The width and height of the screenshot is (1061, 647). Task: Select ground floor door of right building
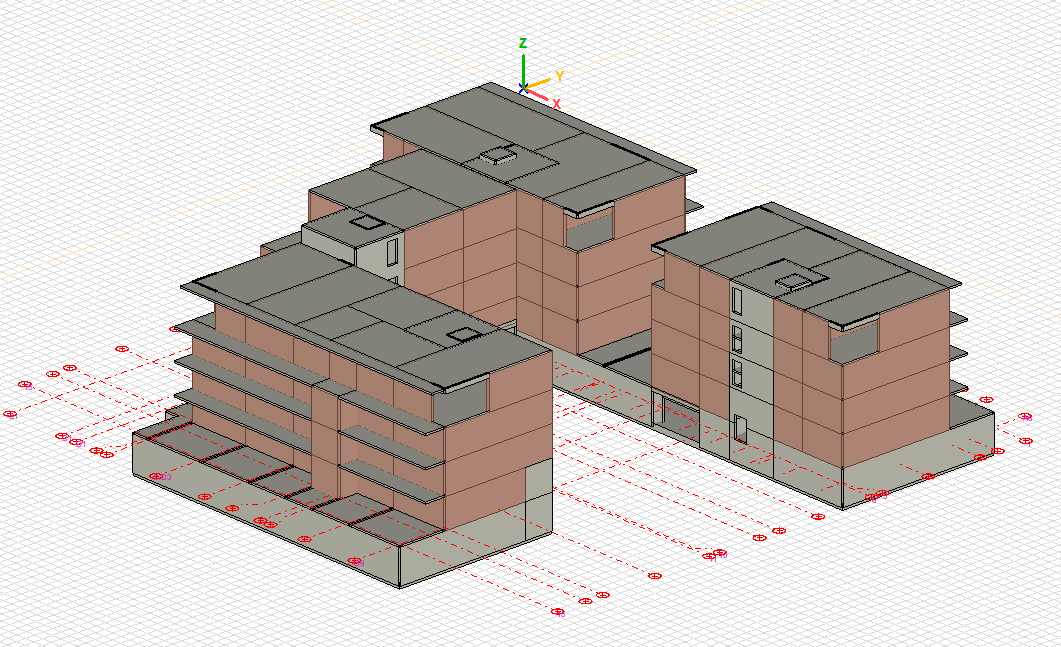click(x=740, y=429)
